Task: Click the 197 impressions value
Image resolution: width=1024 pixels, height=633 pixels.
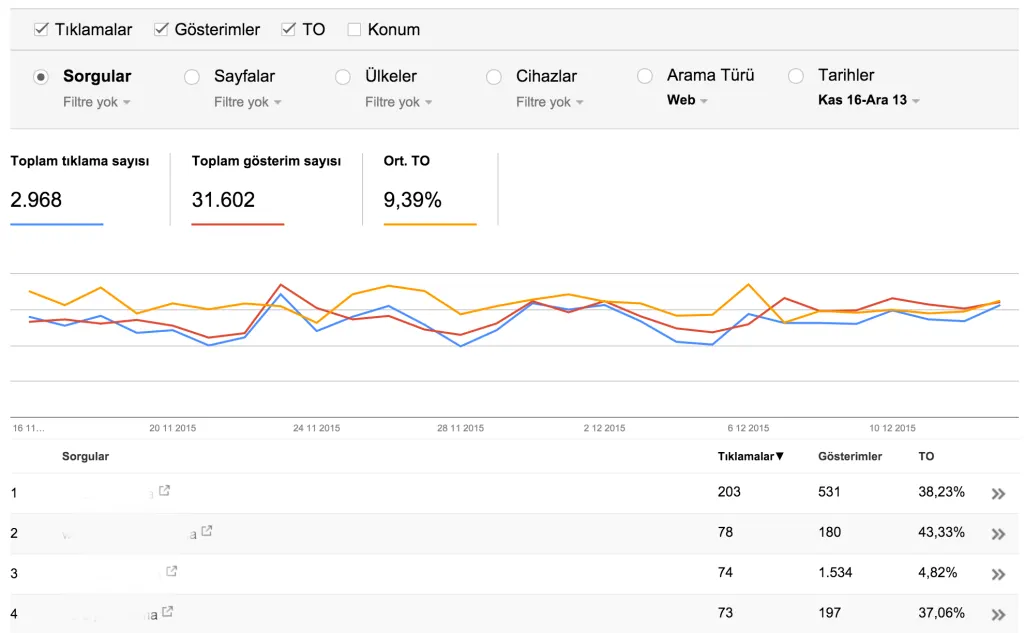Action: click(829, 613)
